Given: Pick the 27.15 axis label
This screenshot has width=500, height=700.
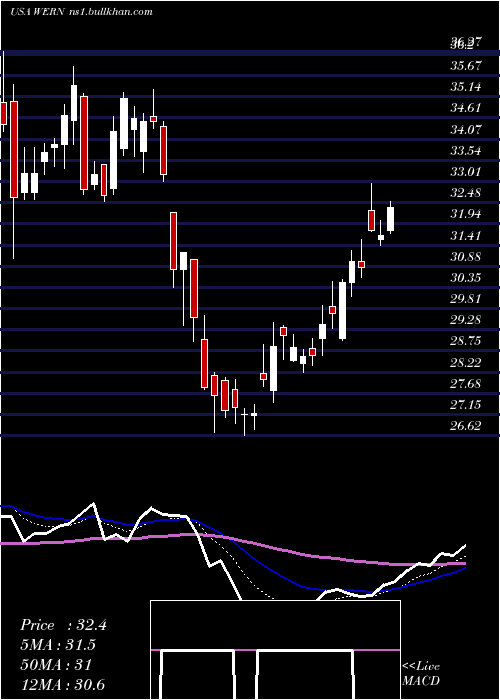Looking at the screenshot, I should pos(466,405).
